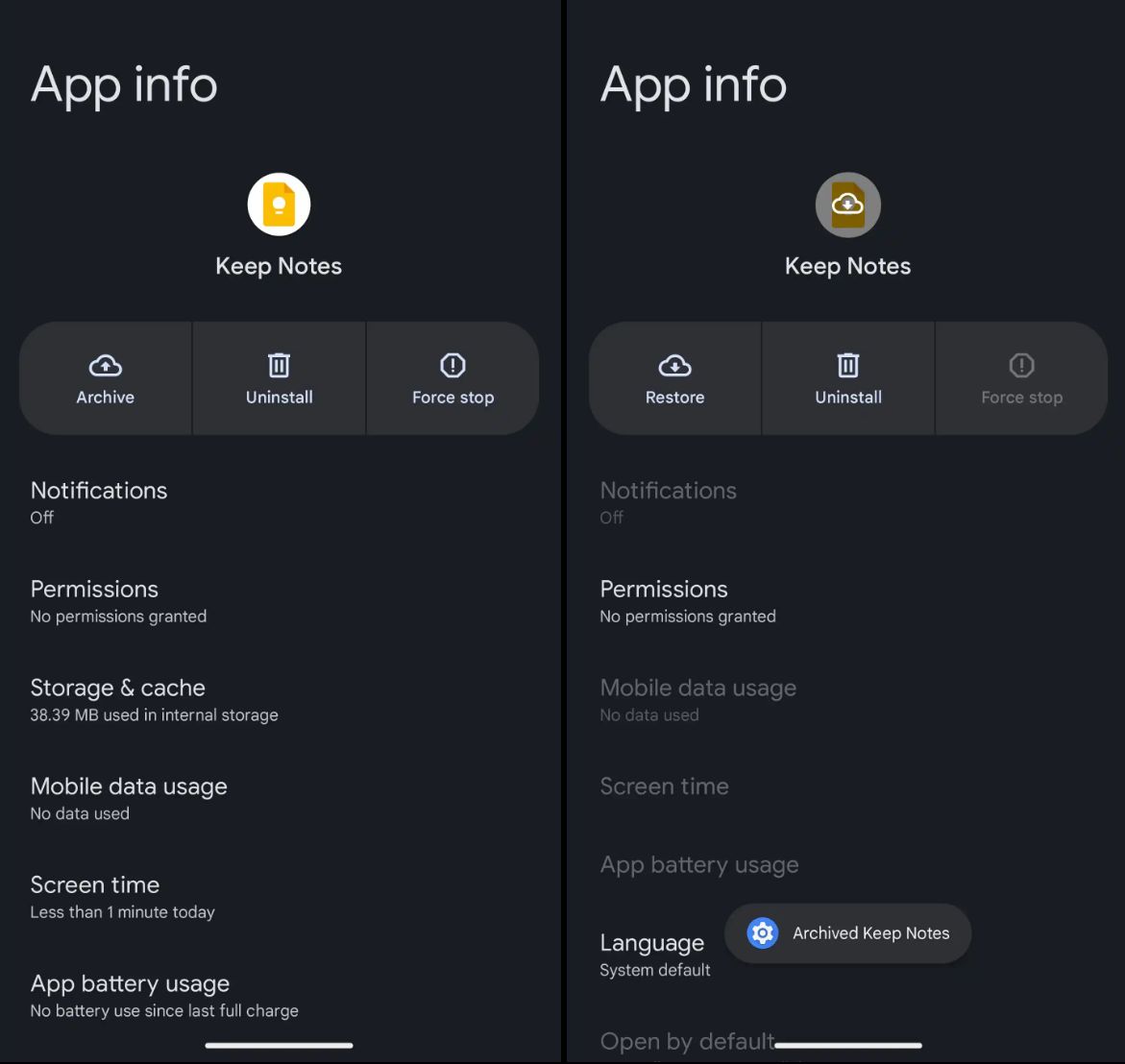Viewport: 1125px width, 1064px height.
Task: Open Mobile data usage with No data used
Action: 129,799
